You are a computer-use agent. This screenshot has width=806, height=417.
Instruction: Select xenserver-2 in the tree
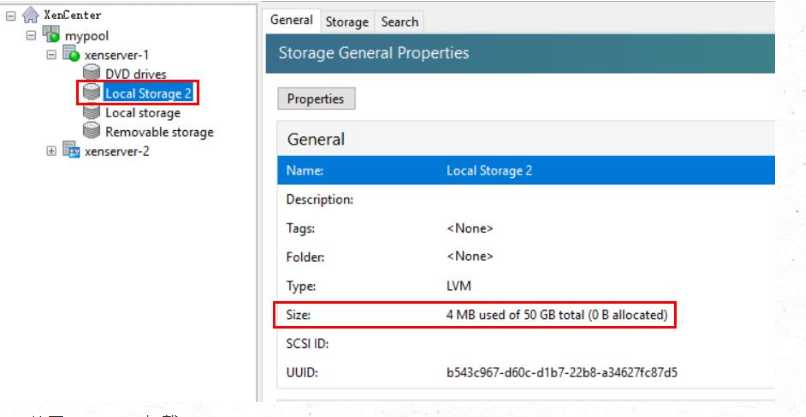(117, 152)
